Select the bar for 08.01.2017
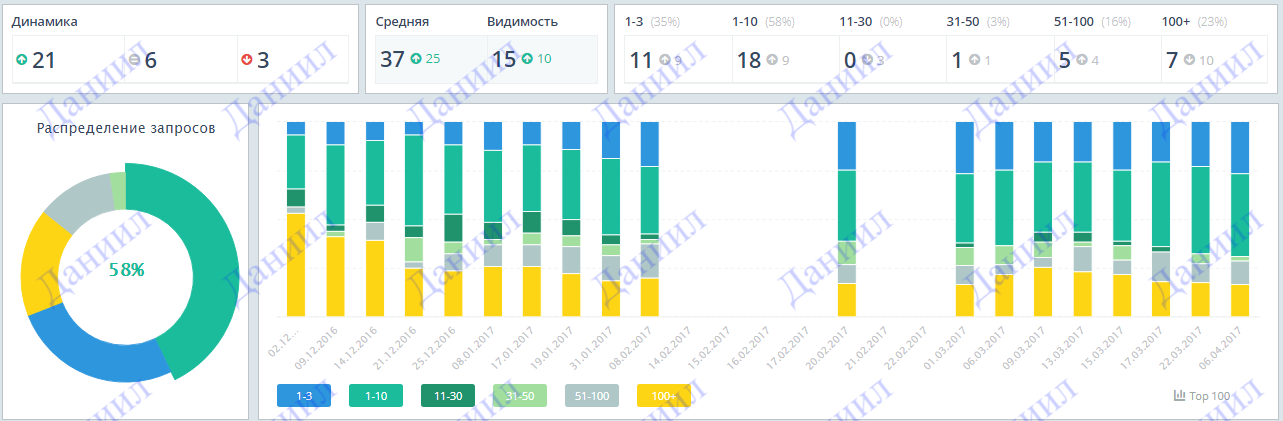The height and width of the screenshot is (421, 1283). (492, 220)
